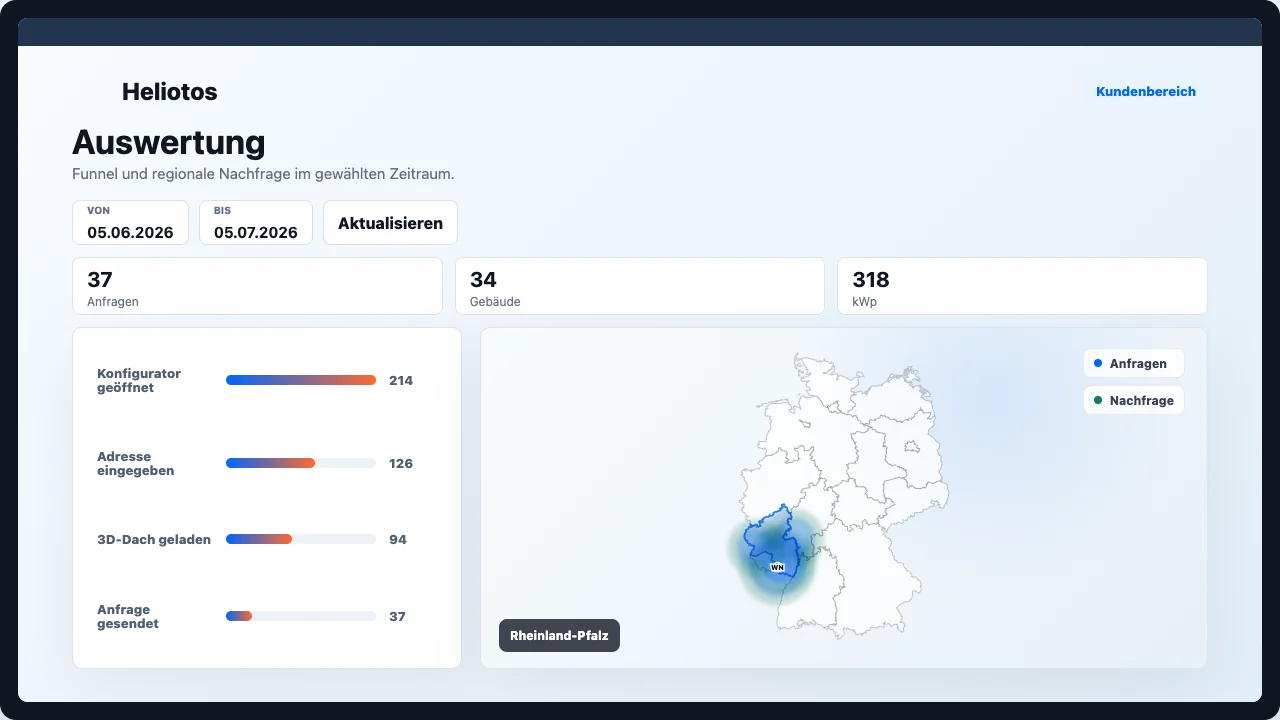1280x720 pixels.
Task: Click the Heliotos brand name
Action: (169, 92)
